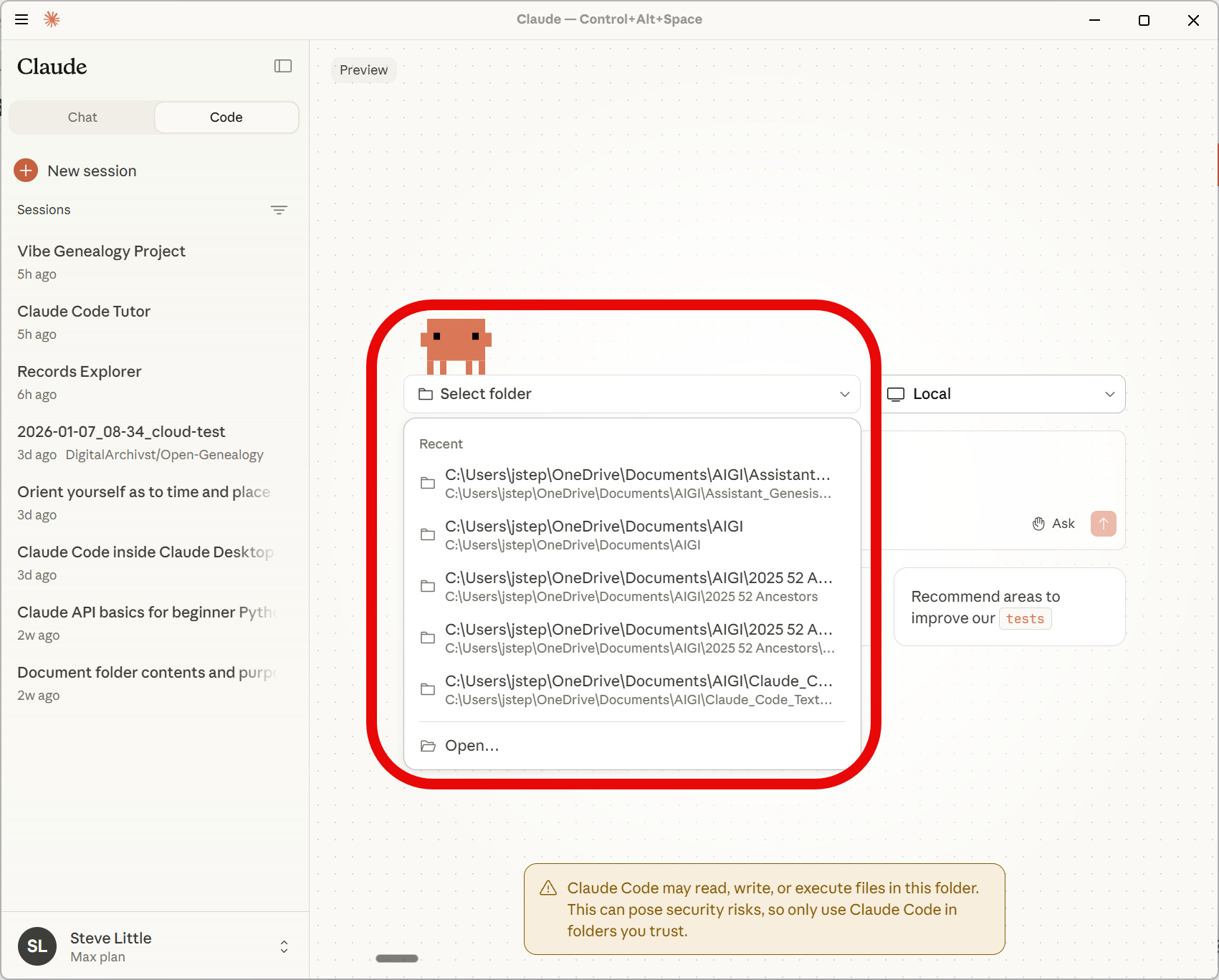Click folder icon for AIGI\Assistant recent entry
Image resolution: width=1219 pixels, height=980 pixels.
(x=428, y=483)
